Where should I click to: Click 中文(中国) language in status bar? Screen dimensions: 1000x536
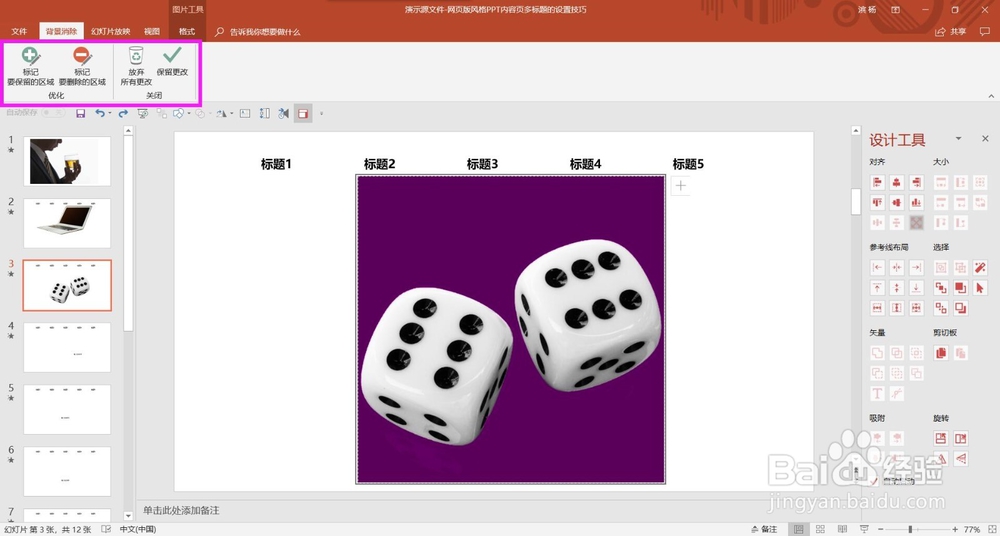click(138, 530)
